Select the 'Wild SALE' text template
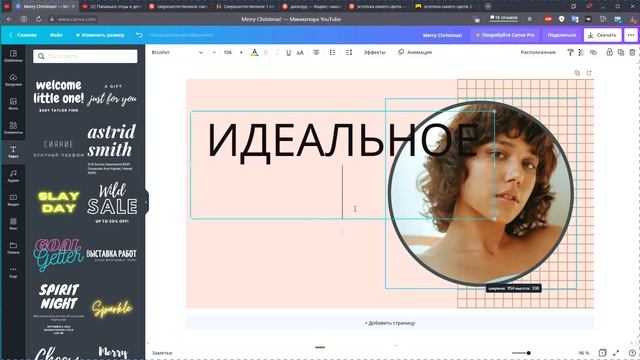Screen dimensions: 640x360 pos(112,203)
